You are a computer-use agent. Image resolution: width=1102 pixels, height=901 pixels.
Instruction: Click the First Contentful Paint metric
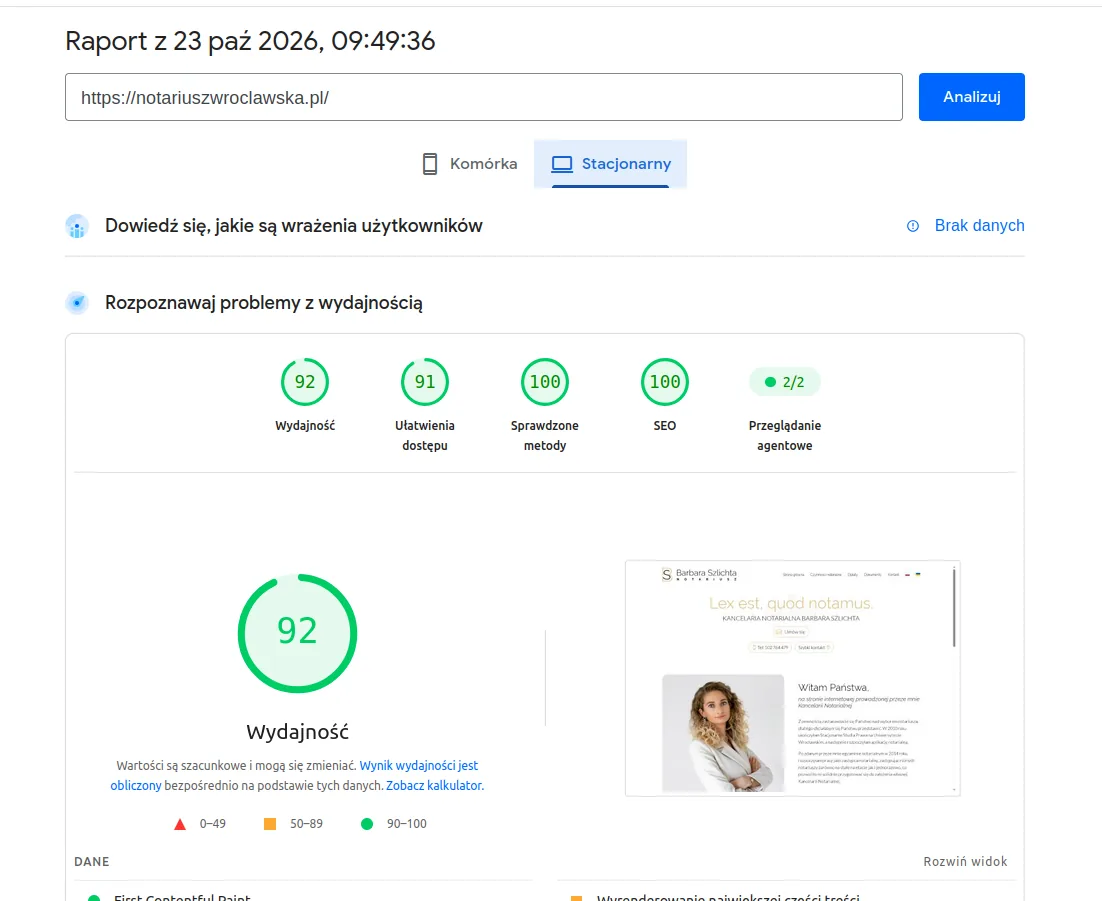[x=182, y=897]
